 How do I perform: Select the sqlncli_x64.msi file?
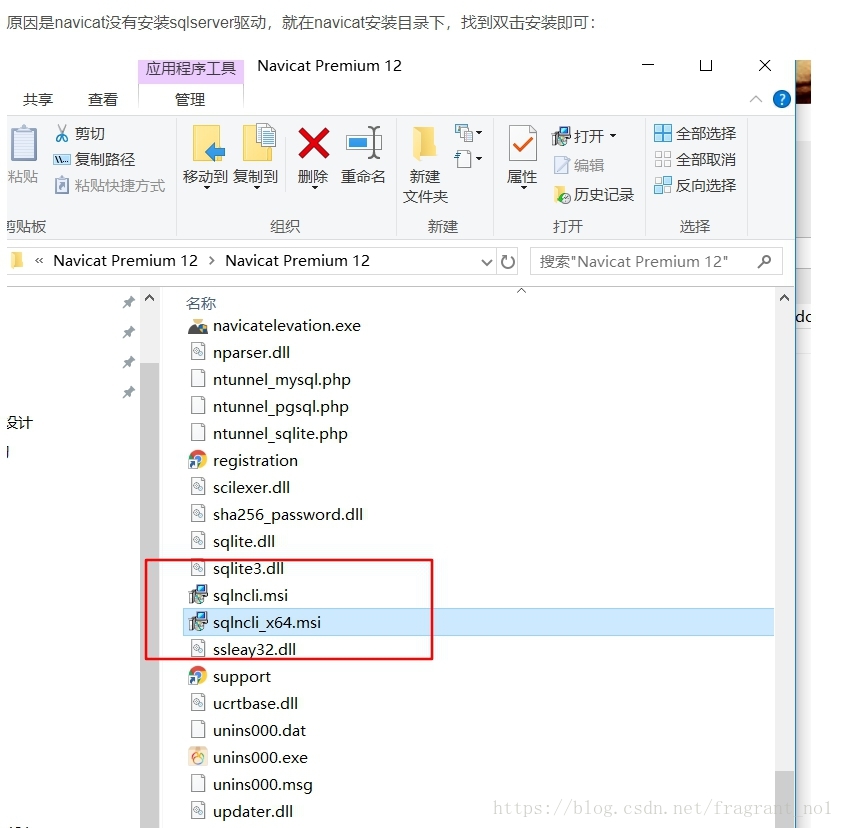point(478,622)
